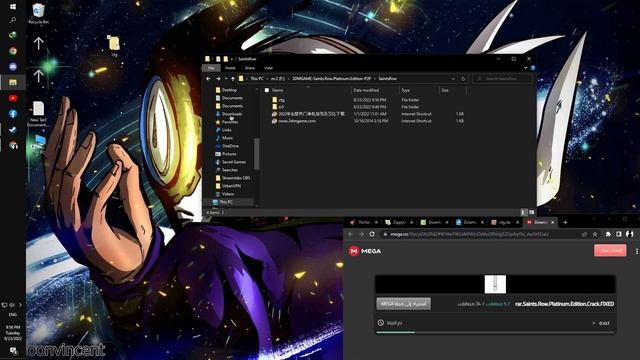Reload the MEGA page in browser

coord(372,234)
